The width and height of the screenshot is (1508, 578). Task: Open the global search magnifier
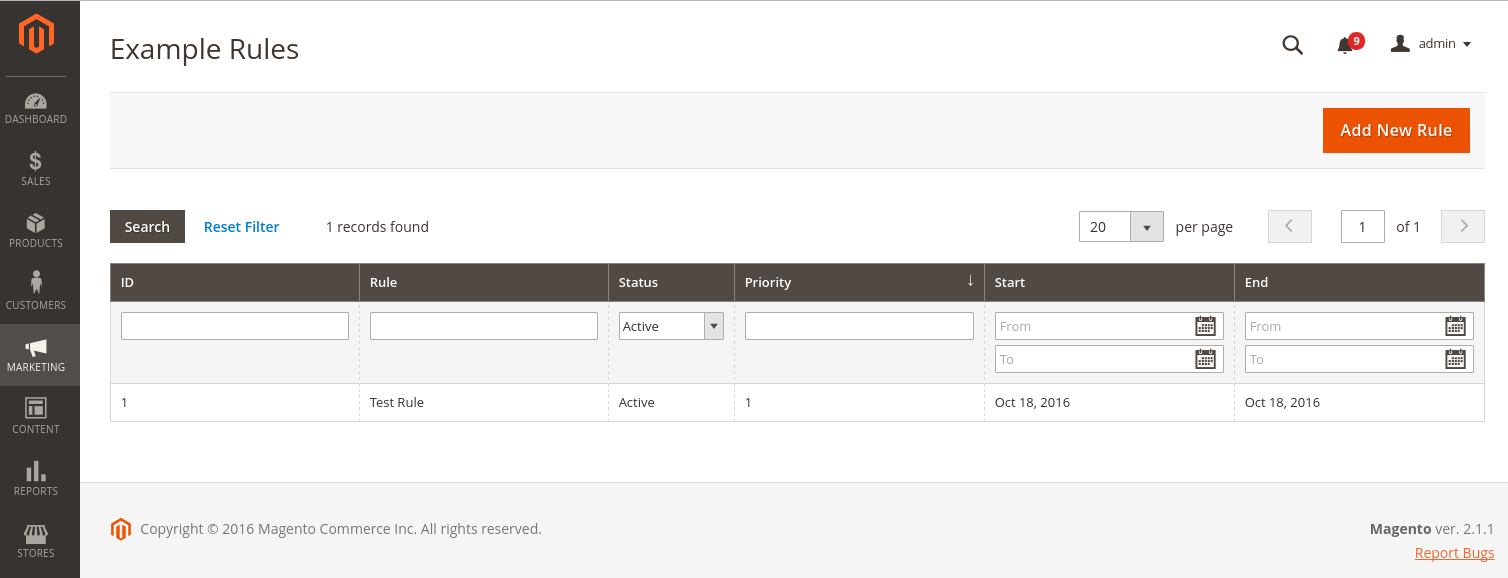(1292, 45)
